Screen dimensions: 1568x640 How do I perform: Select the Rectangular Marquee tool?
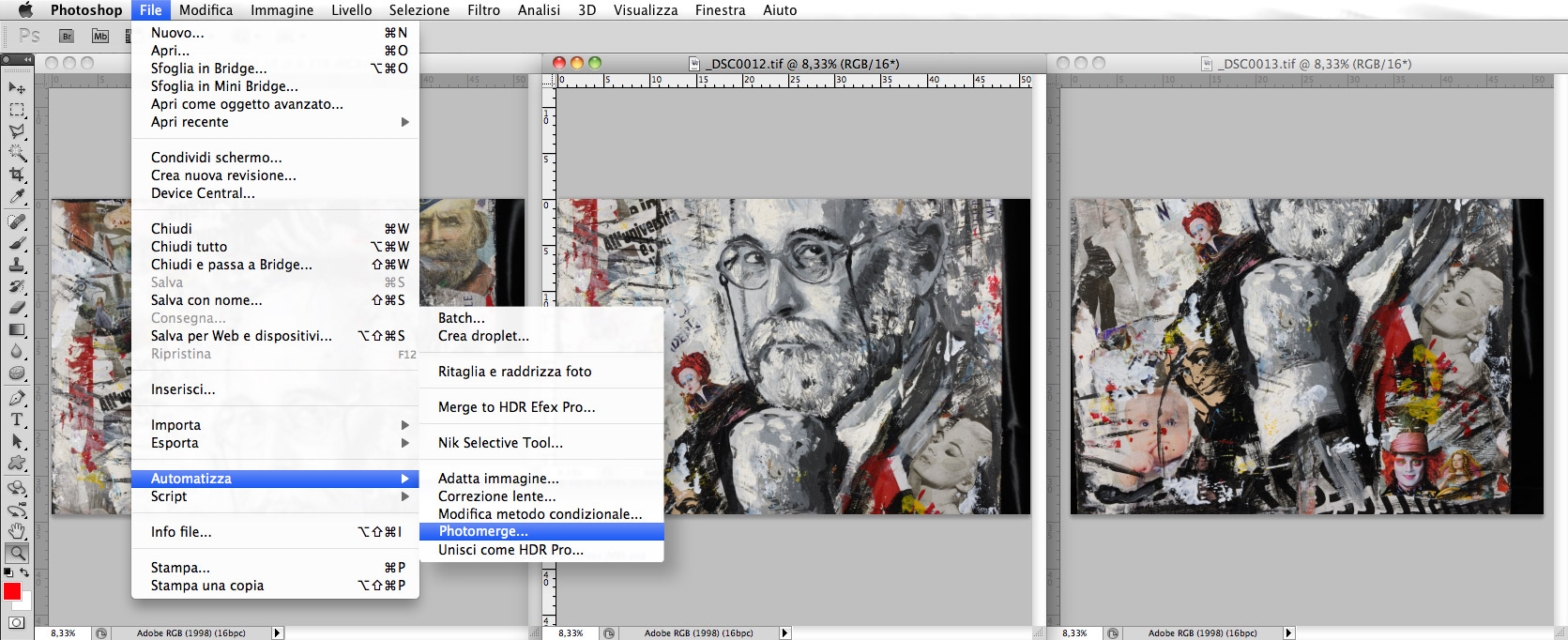(17, 109)
